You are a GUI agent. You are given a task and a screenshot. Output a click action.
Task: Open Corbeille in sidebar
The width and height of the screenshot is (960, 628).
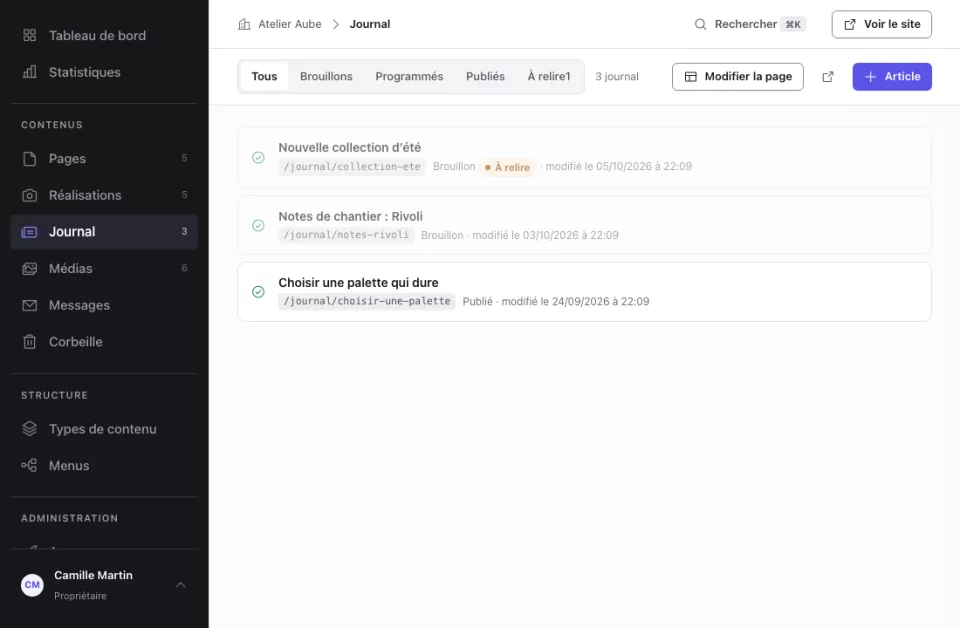point(104,342)
